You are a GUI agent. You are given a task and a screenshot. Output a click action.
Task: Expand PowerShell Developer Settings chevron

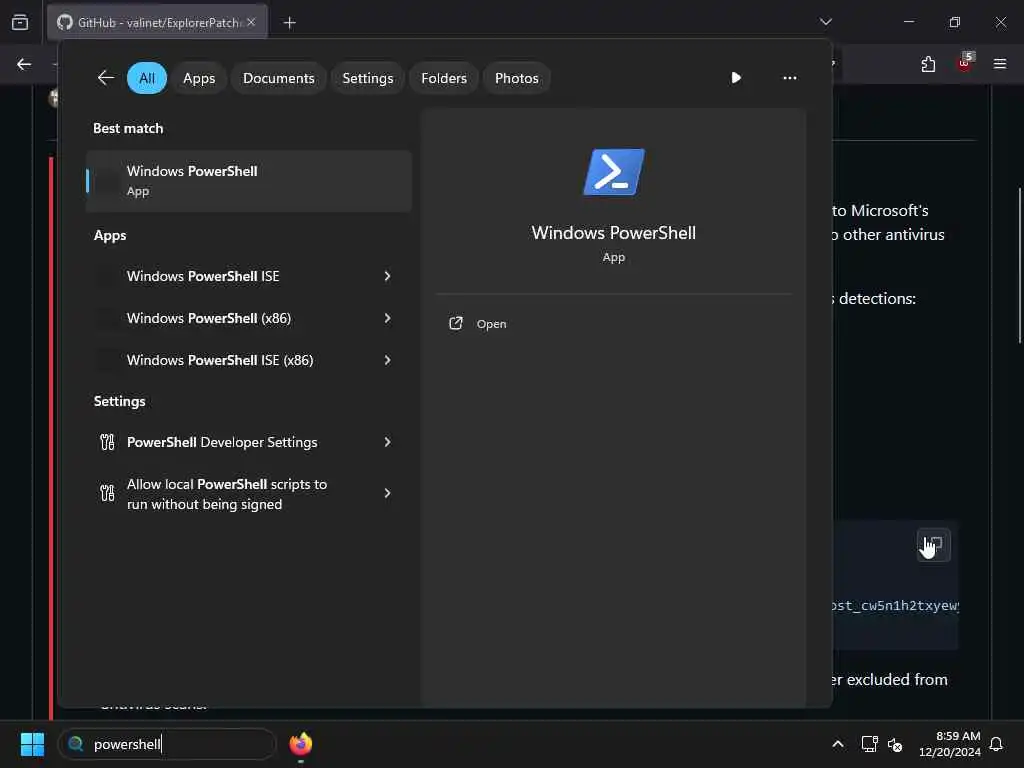coord(387,442)
